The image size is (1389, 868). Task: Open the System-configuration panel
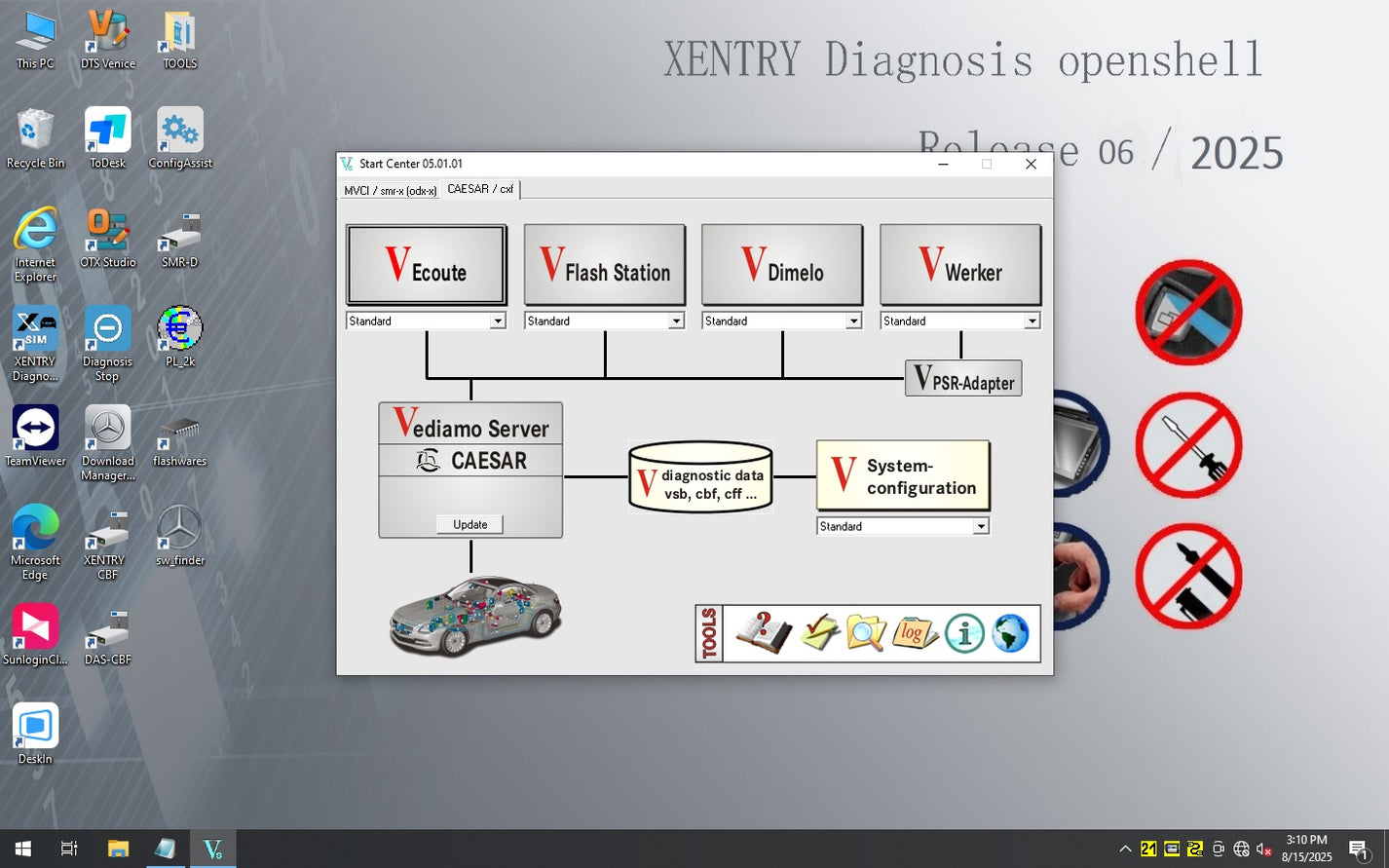(x=903, y=475)
